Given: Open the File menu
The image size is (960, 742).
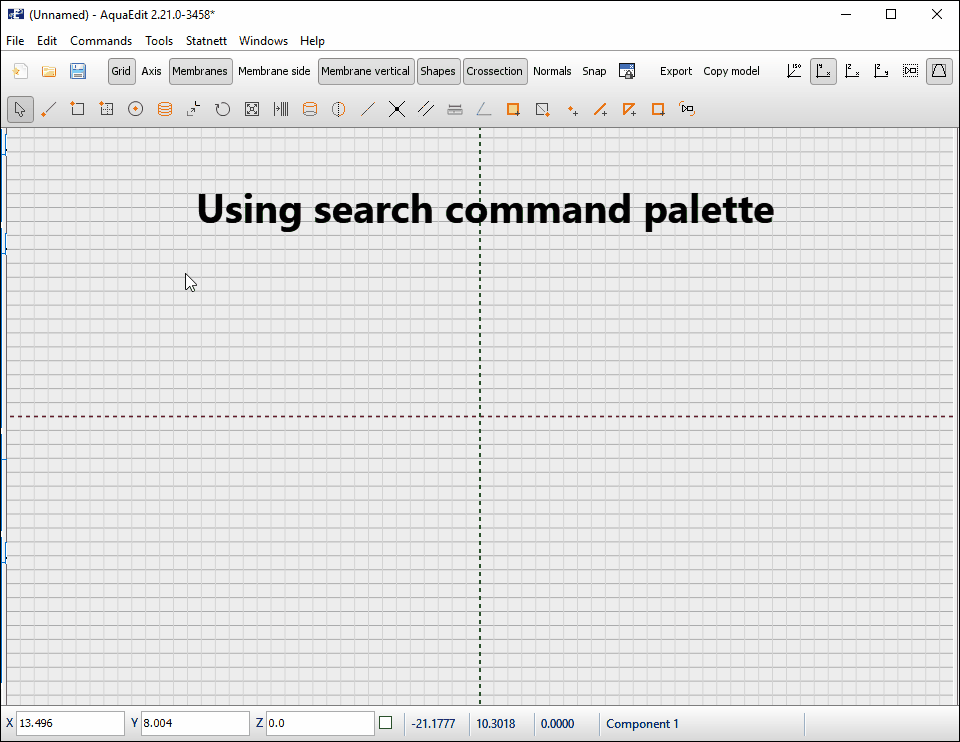Looking at the screenshot, I should tap(15, 40).
